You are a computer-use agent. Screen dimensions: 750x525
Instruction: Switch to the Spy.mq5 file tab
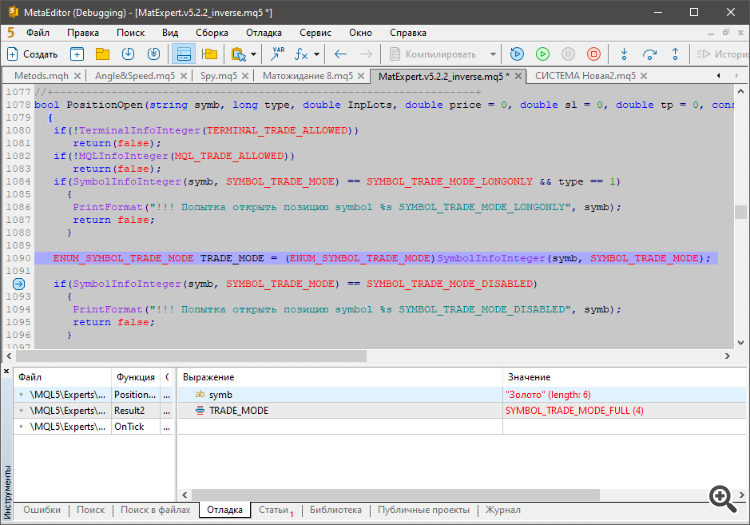tap(218, 76)
